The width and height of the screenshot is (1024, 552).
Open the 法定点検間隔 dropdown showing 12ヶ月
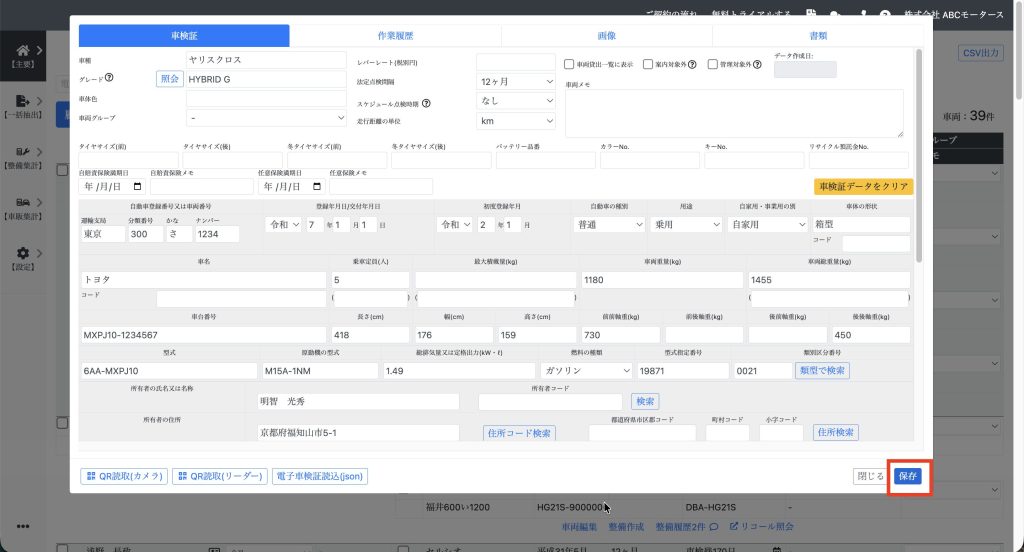tap(516, 81)
